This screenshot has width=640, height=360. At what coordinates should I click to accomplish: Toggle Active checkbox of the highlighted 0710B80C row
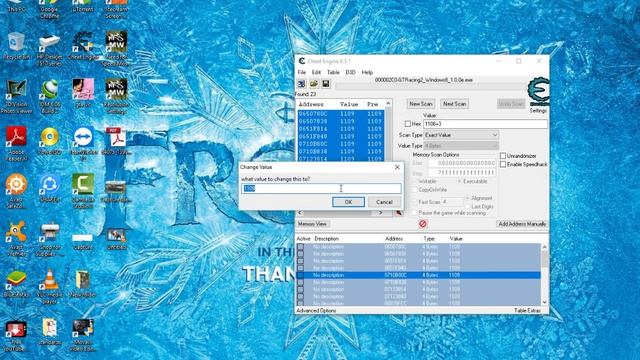click(x=301, y=276)
